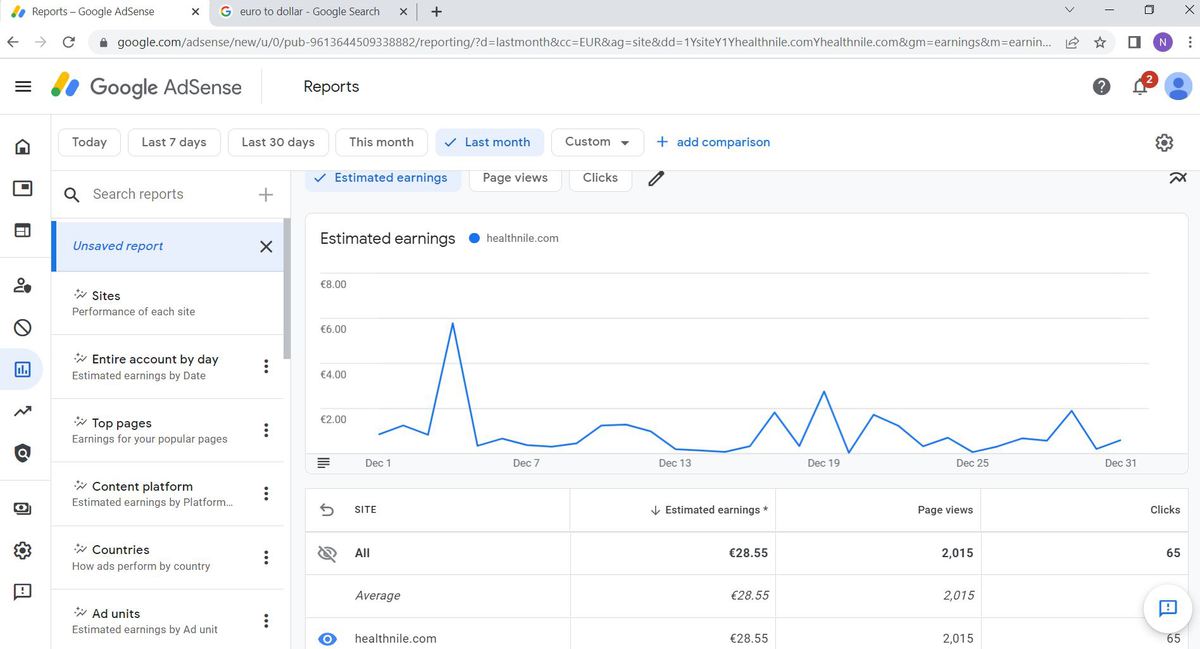This screenshot has width=1200, height=649.
Task: Open the Google account avatar
Action: 1180,86
